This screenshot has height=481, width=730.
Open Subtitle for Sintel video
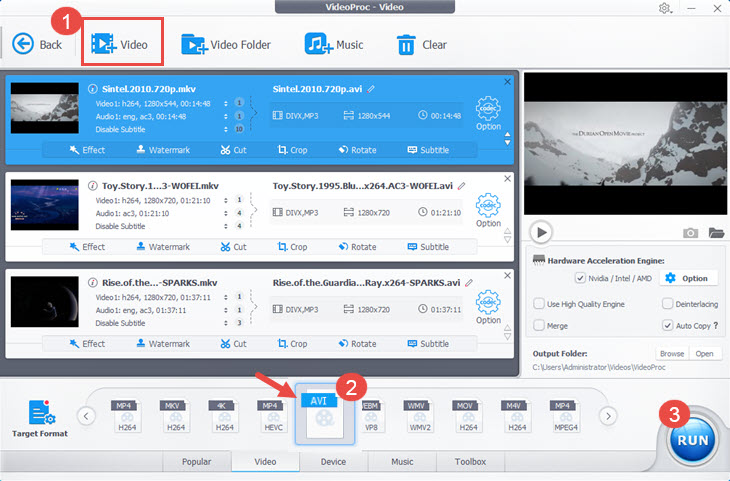pyautogui.click(x=428, y=150)
